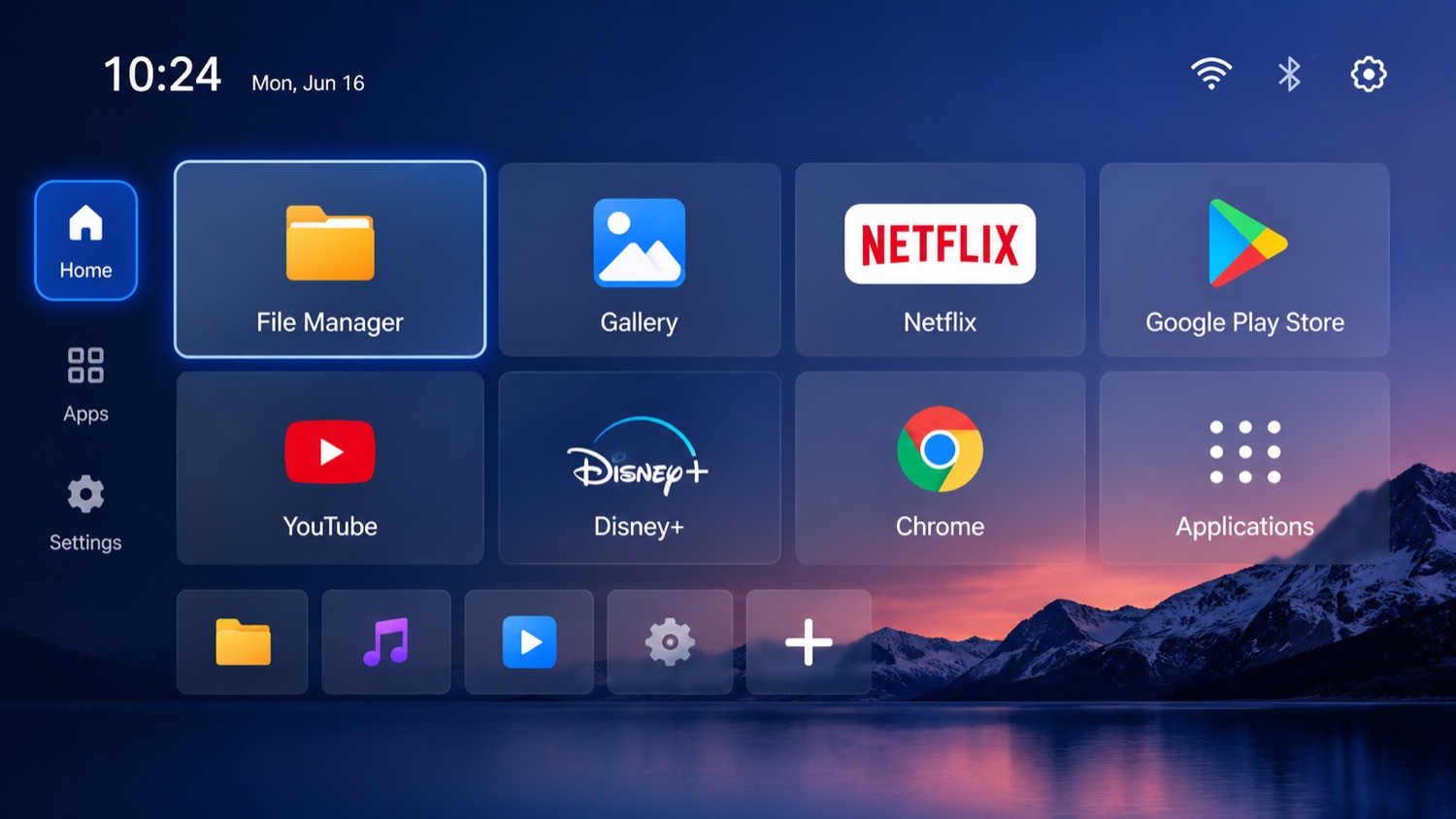Open the blue video player shortcut

tap(529, 641)
